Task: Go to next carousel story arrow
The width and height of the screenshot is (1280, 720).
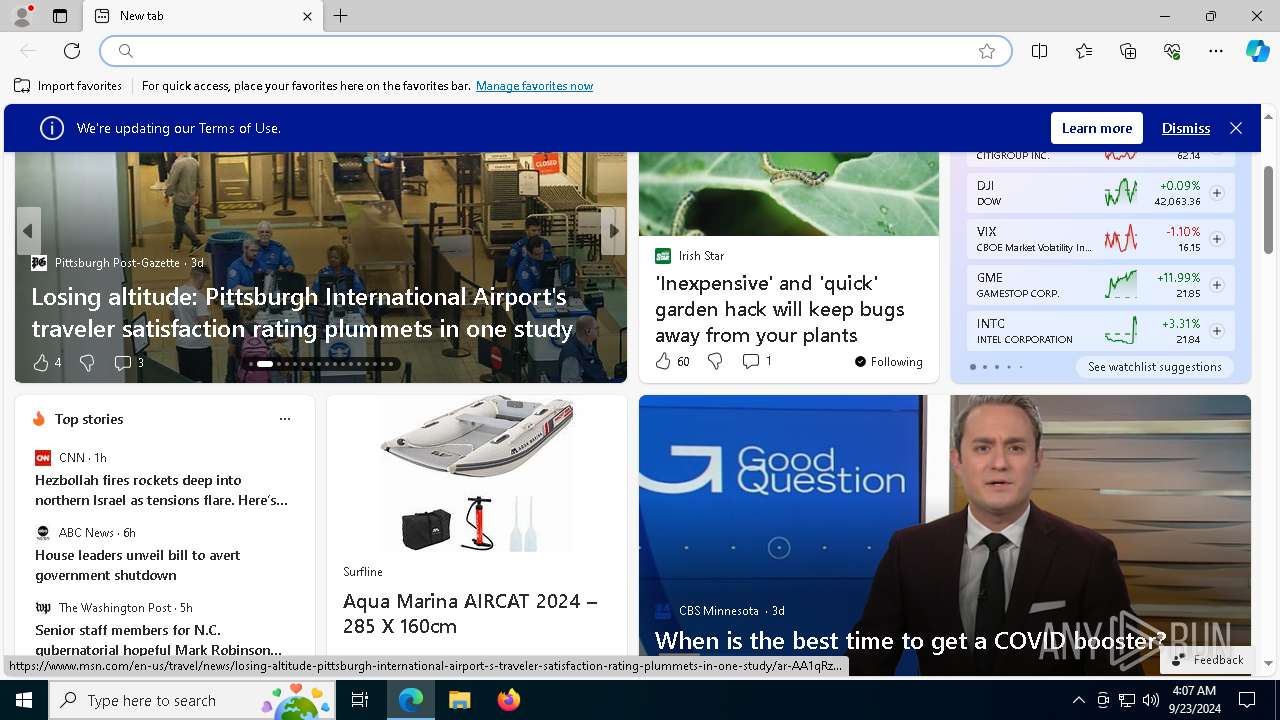Action: click(x=614, y=231)
